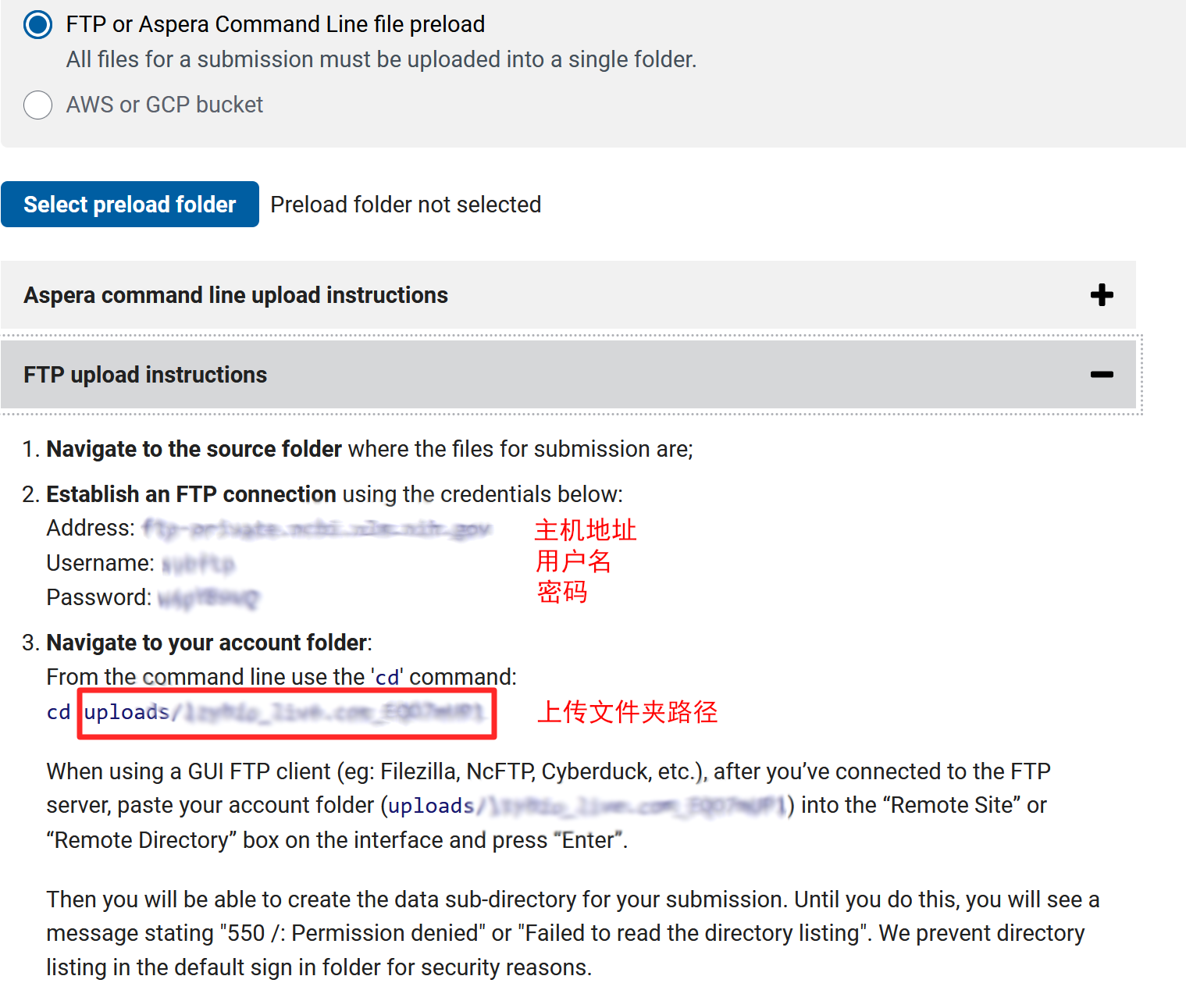
Task: Click the minus icon on FTP instructions
Action: click(1101, 375)
